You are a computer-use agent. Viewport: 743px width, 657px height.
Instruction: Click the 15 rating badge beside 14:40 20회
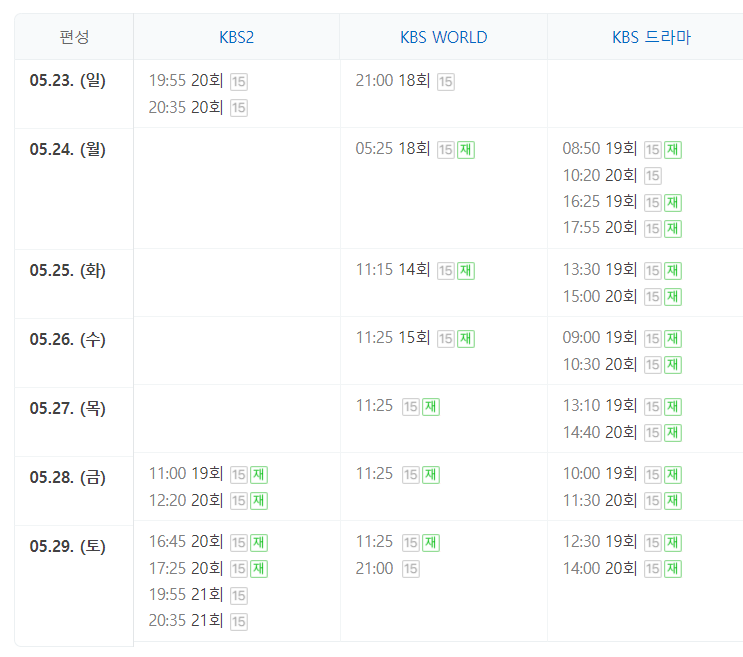(652, 432)
